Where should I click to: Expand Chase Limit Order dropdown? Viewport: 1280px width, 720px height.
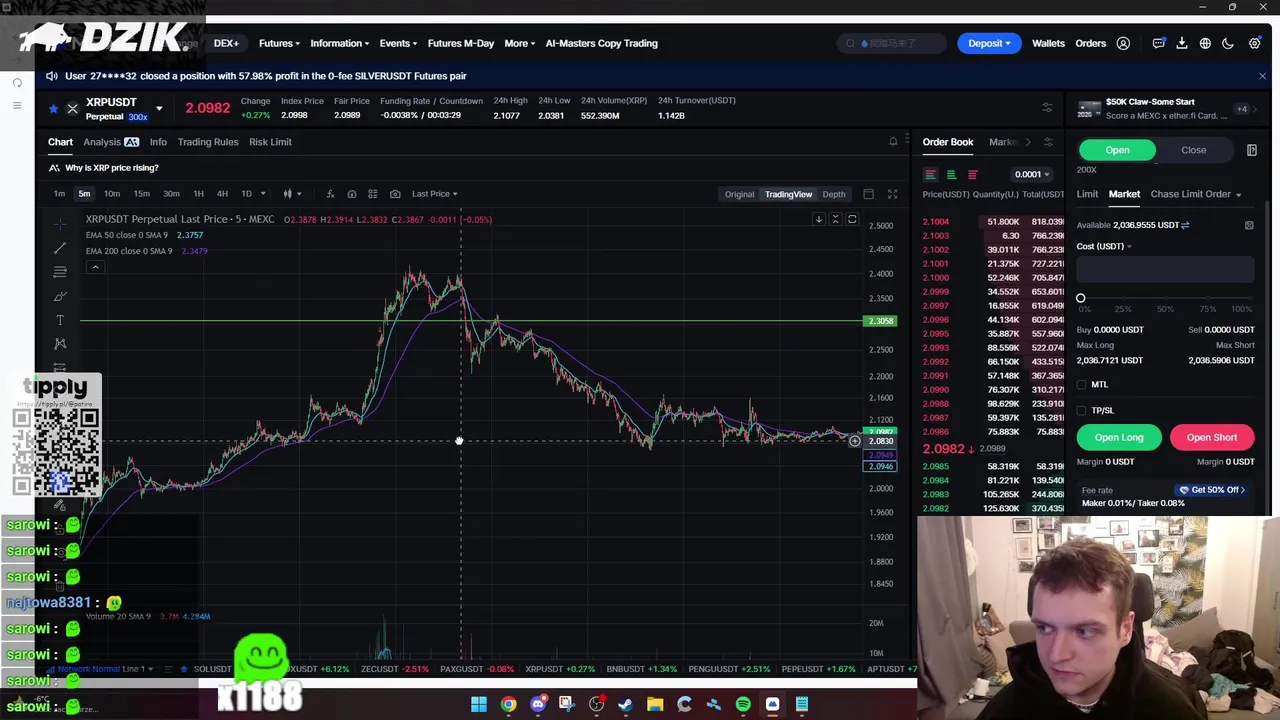(1196, 194)
